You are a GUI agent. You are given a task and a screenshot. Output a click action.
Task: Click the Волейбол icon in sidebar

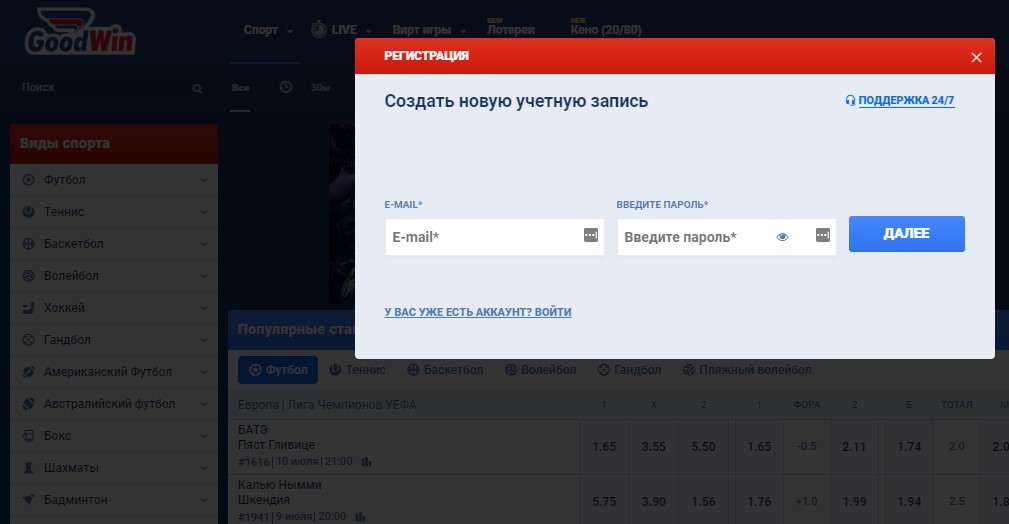tap(28, 276)
